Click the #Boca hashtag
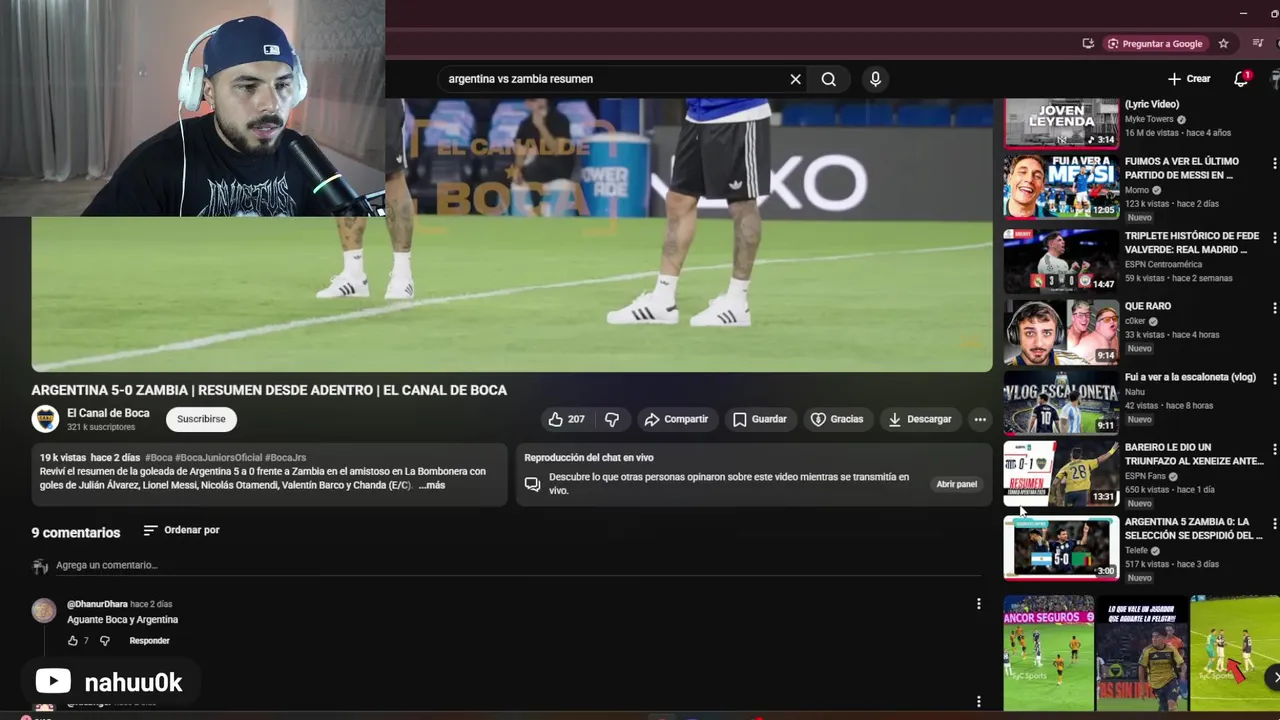1280x720 pixels. [159, 458]
